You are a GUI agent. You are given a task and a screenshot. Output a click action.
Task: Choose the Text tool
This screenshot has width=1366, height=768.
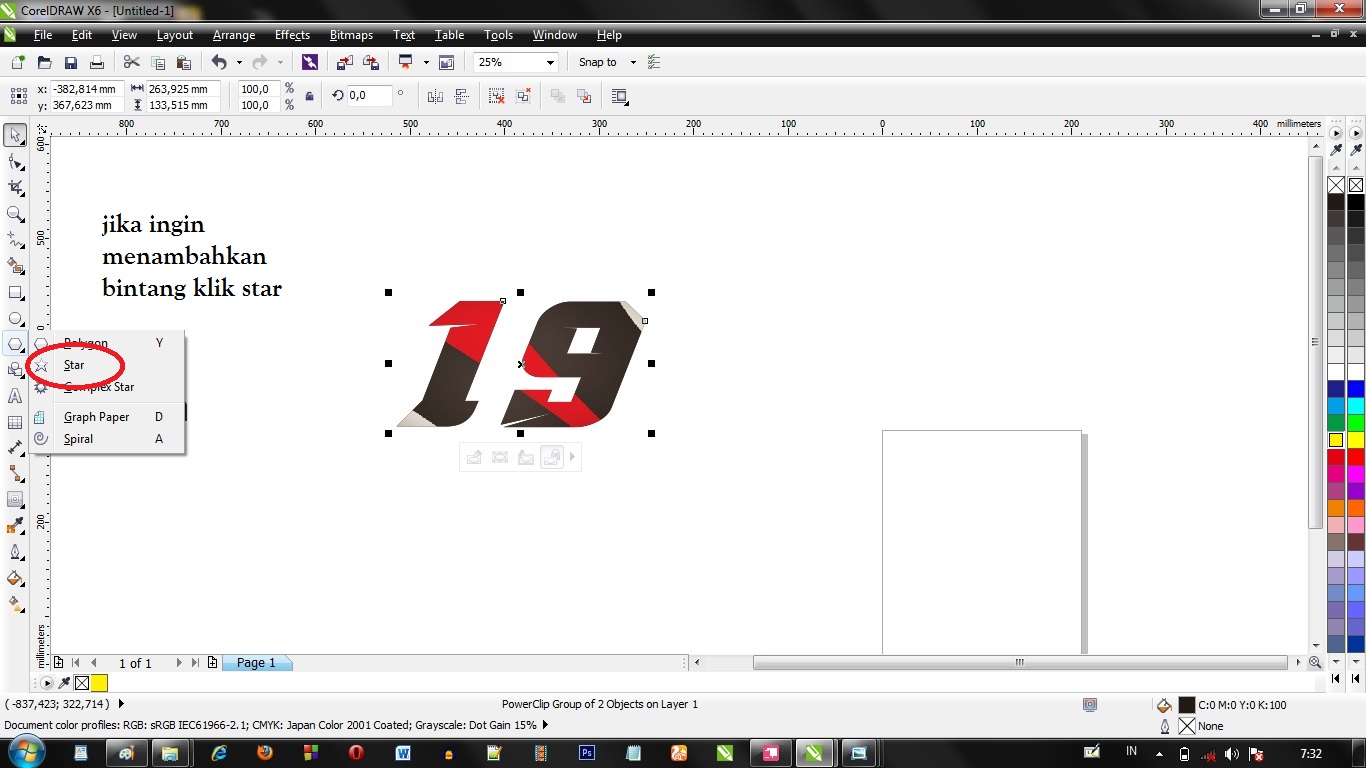(x=15, y=397)
